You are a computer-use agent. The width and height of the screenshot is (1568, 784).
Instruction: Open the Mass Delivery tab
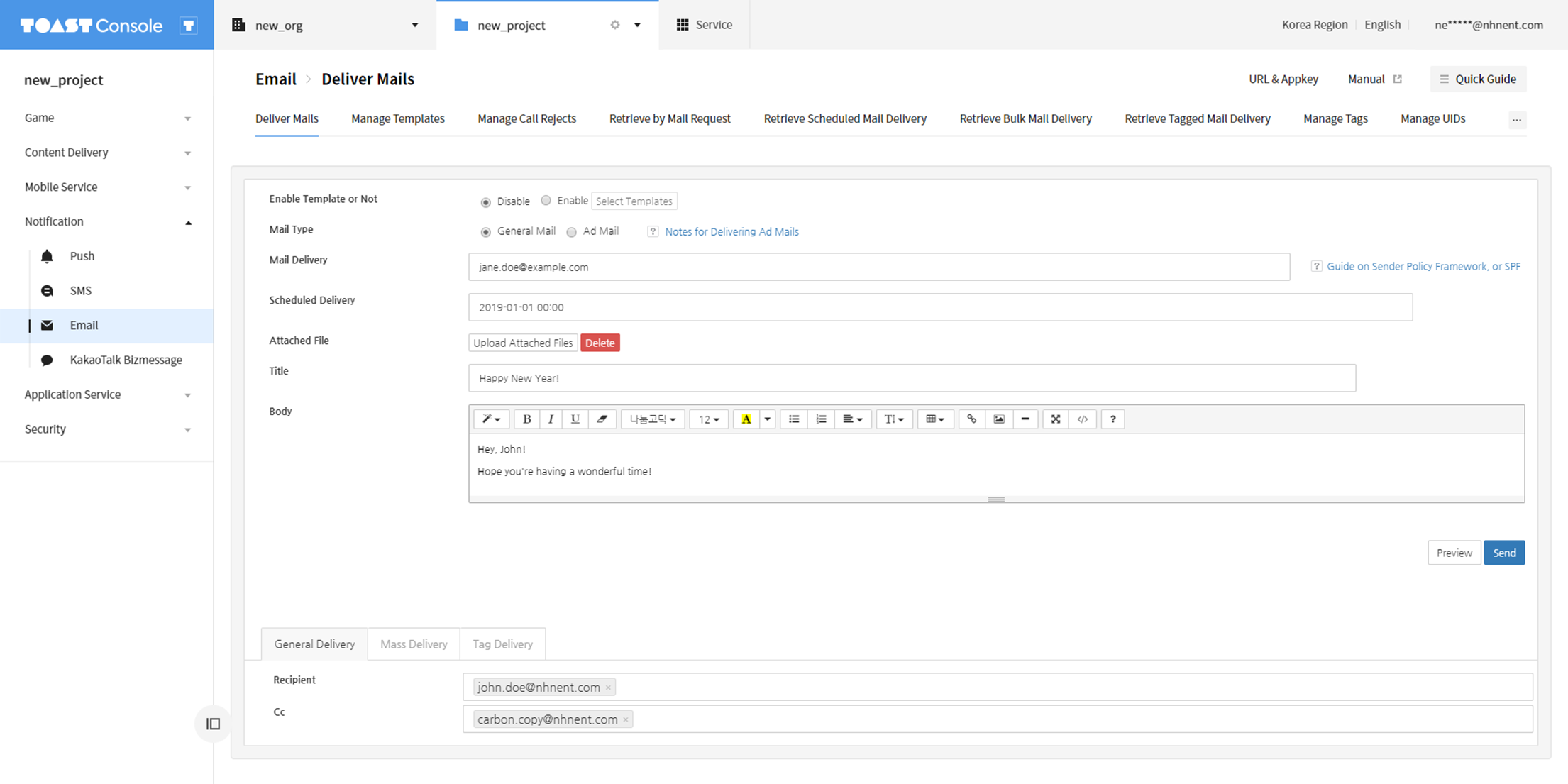414,644
